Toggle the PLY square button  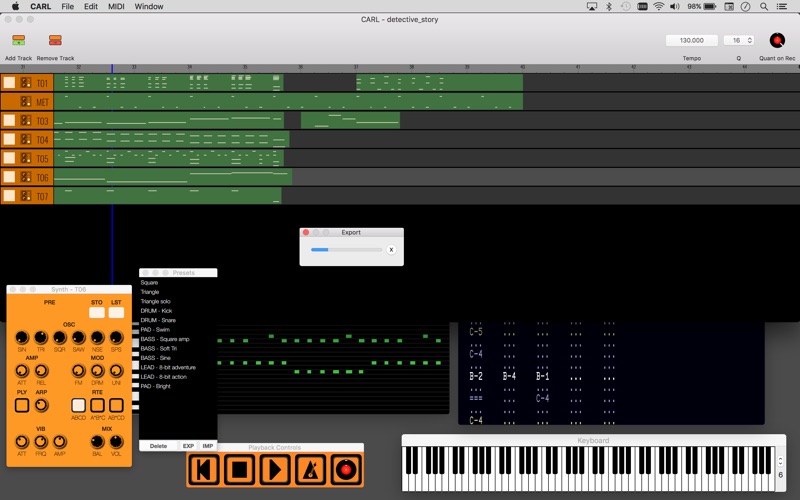tap(21, 406)
